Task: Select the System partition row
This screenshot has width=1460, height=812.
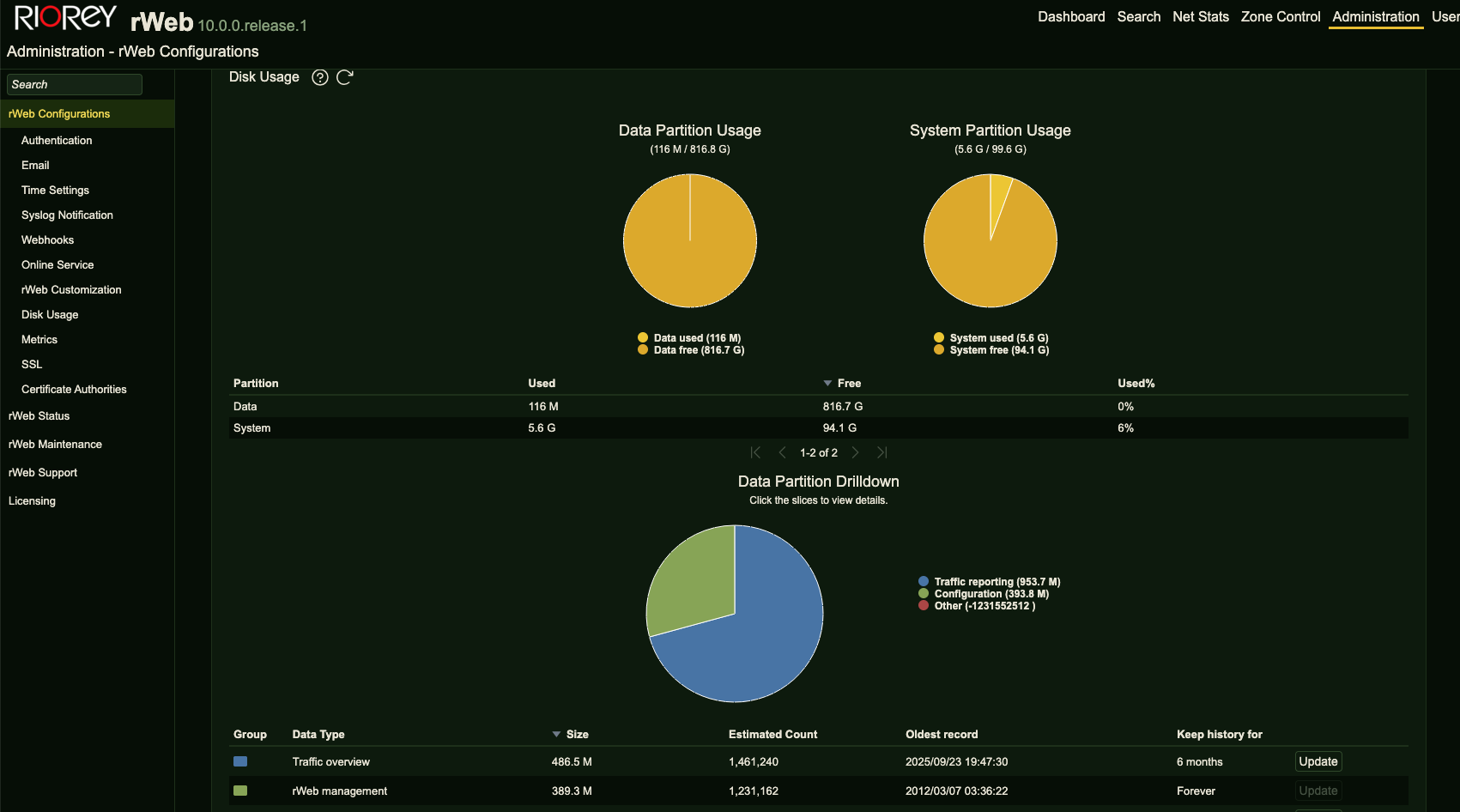Action: pyautogui.click(x=818, y=427)
